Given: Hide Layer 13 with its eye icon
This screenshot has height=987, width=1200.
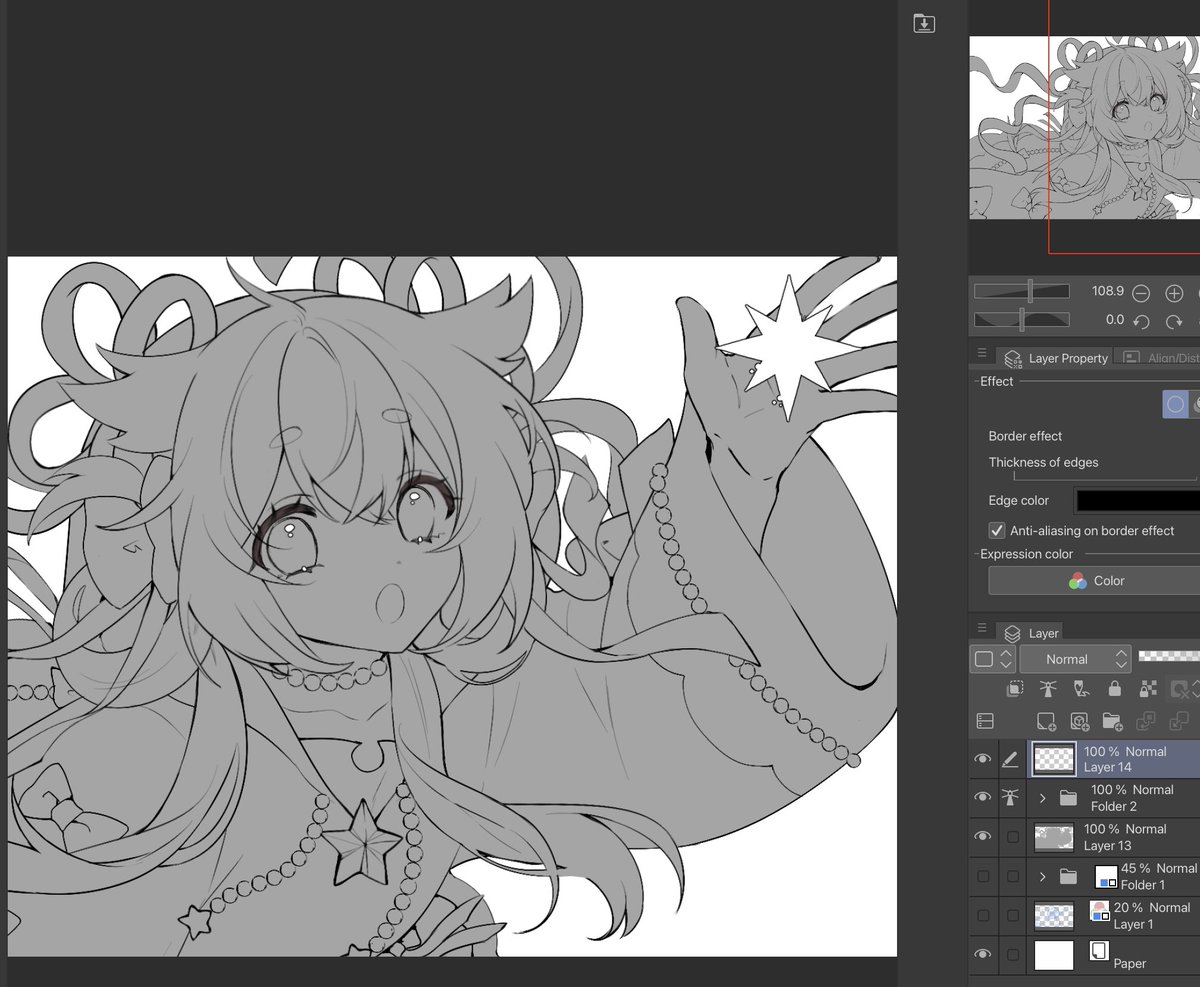Looking at the screenshot, I should click(x=983, y=836).
